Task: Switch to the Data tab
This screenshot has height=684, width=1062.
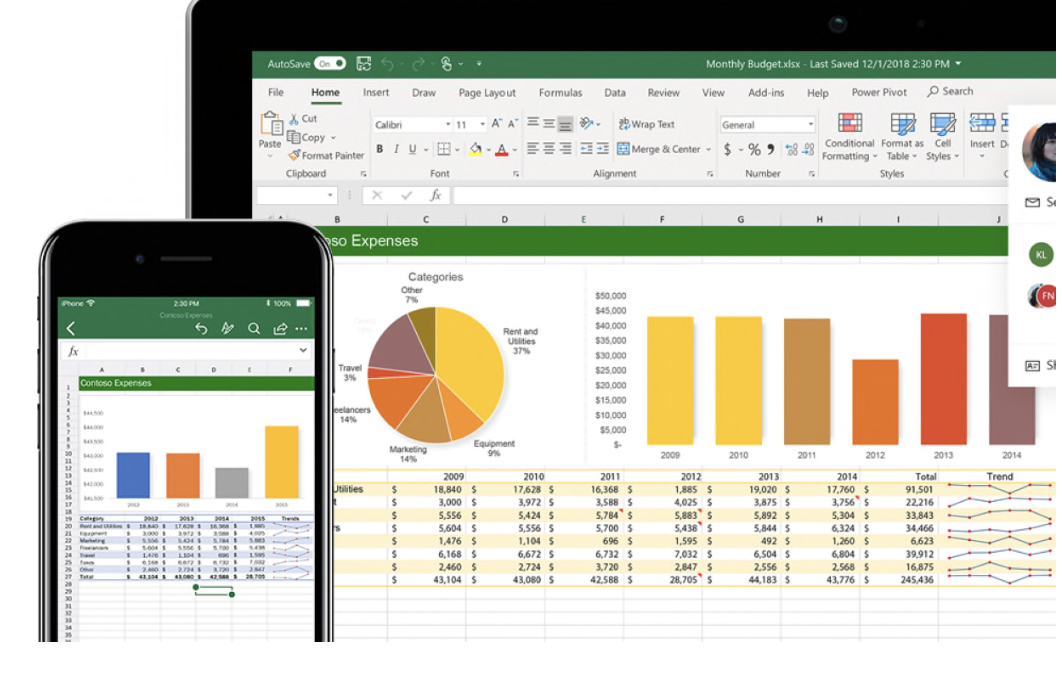Action: click(x=615, y=92)
